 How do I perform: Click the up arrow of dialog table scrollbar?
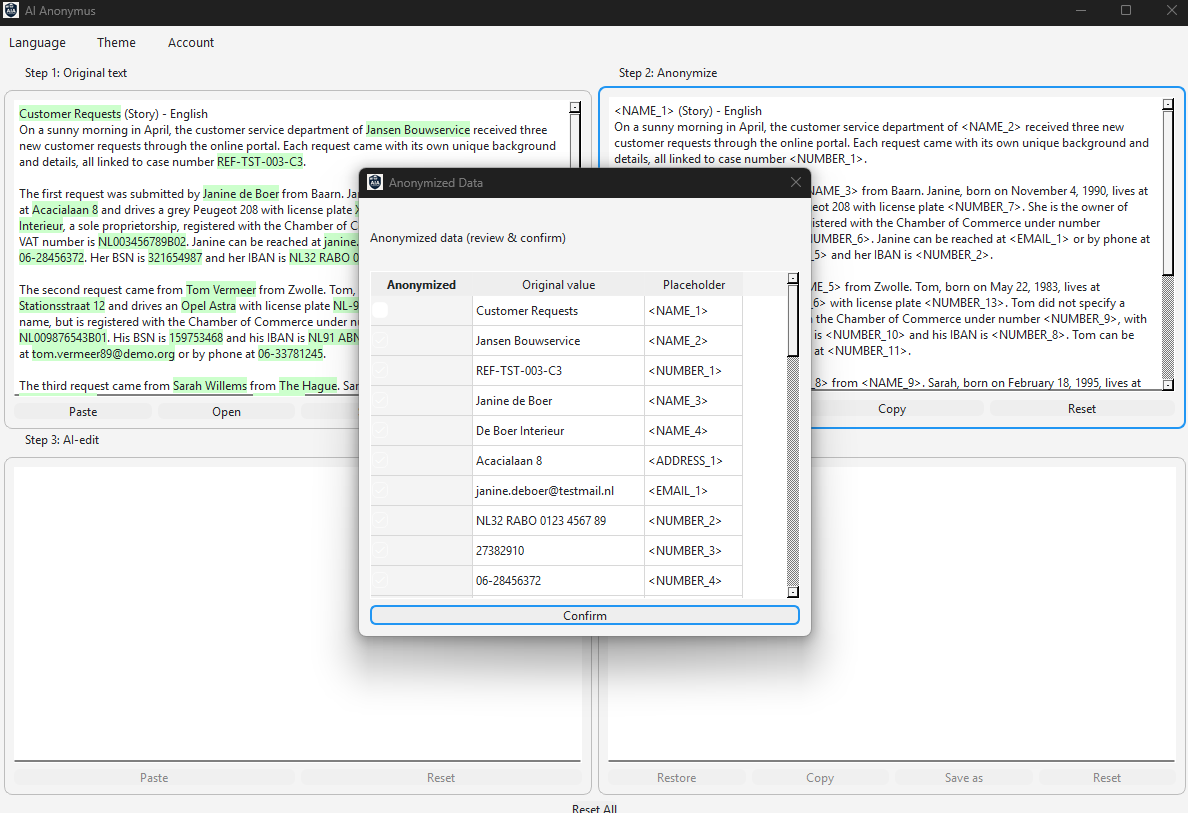coord(793,278)
